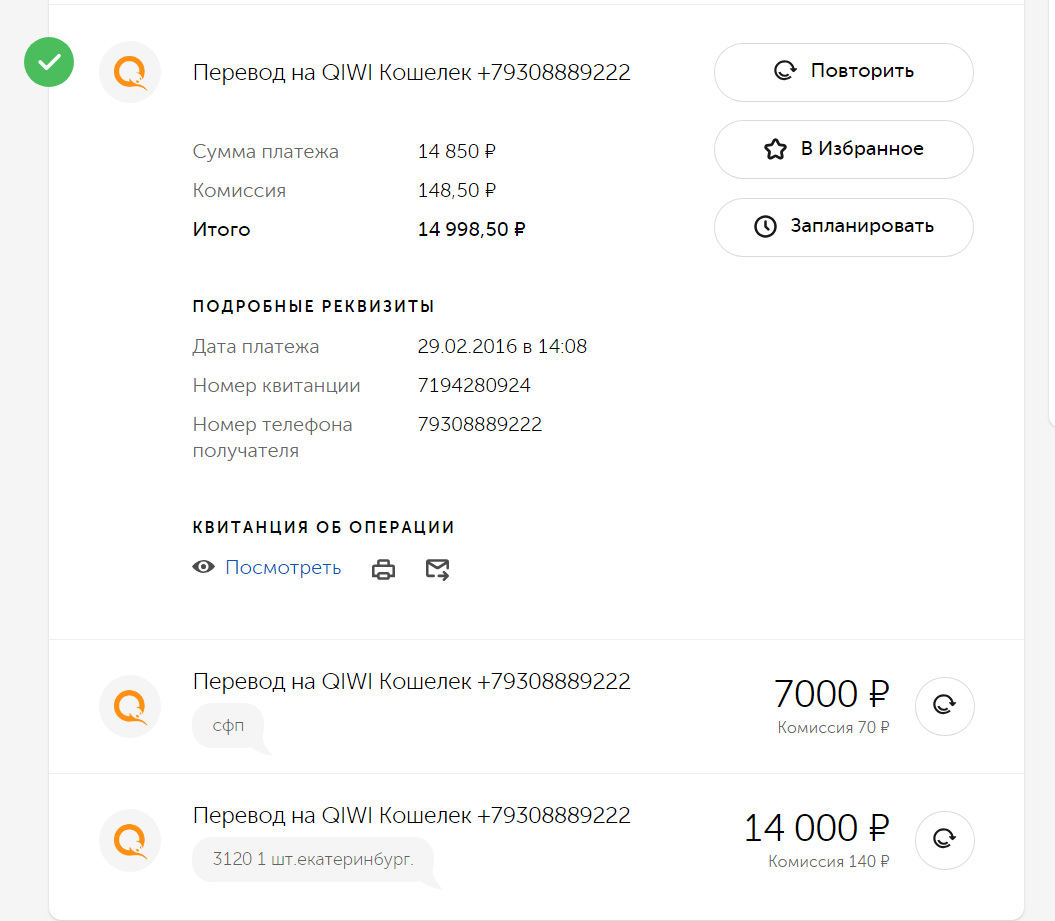Expand the 7000 ₽ transfer row title
Image resolution: width=1055 pixels, height=921 pixels.
pyautogui.click(x=411, y=681)
